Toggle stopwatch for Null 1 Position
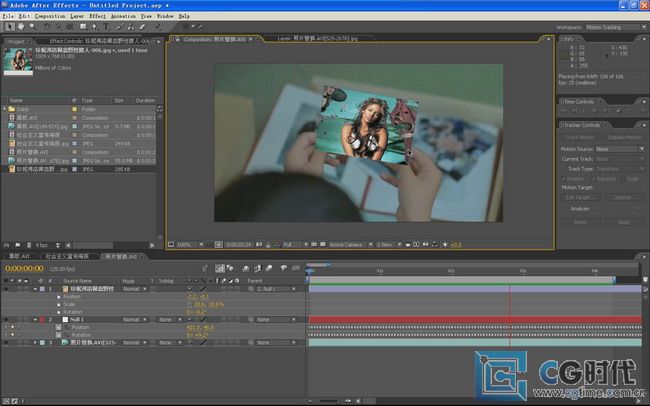Screen dimensions: 650x406 pyautogui.click(x=58, y=328)
